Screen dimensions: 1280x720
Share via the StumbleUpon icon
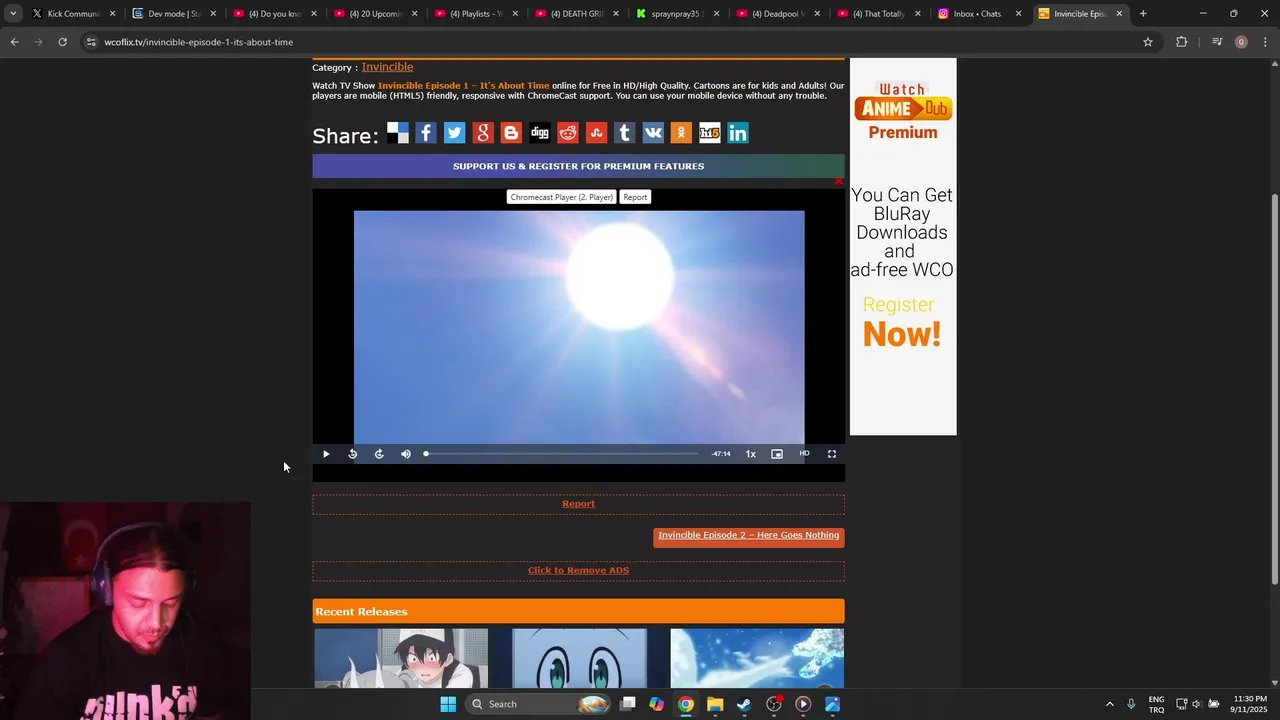(x=596, y=133)
